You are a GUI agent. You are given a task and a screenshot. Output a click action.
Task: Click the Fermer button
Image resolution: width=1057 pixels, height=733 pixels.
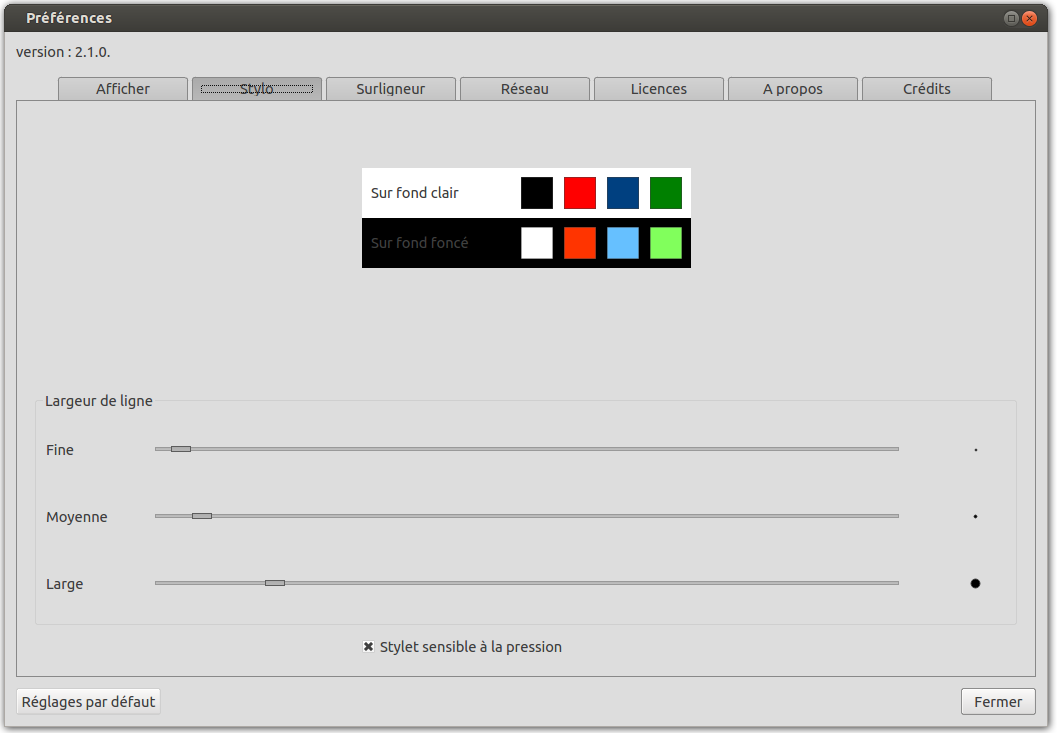click(997, 702)
